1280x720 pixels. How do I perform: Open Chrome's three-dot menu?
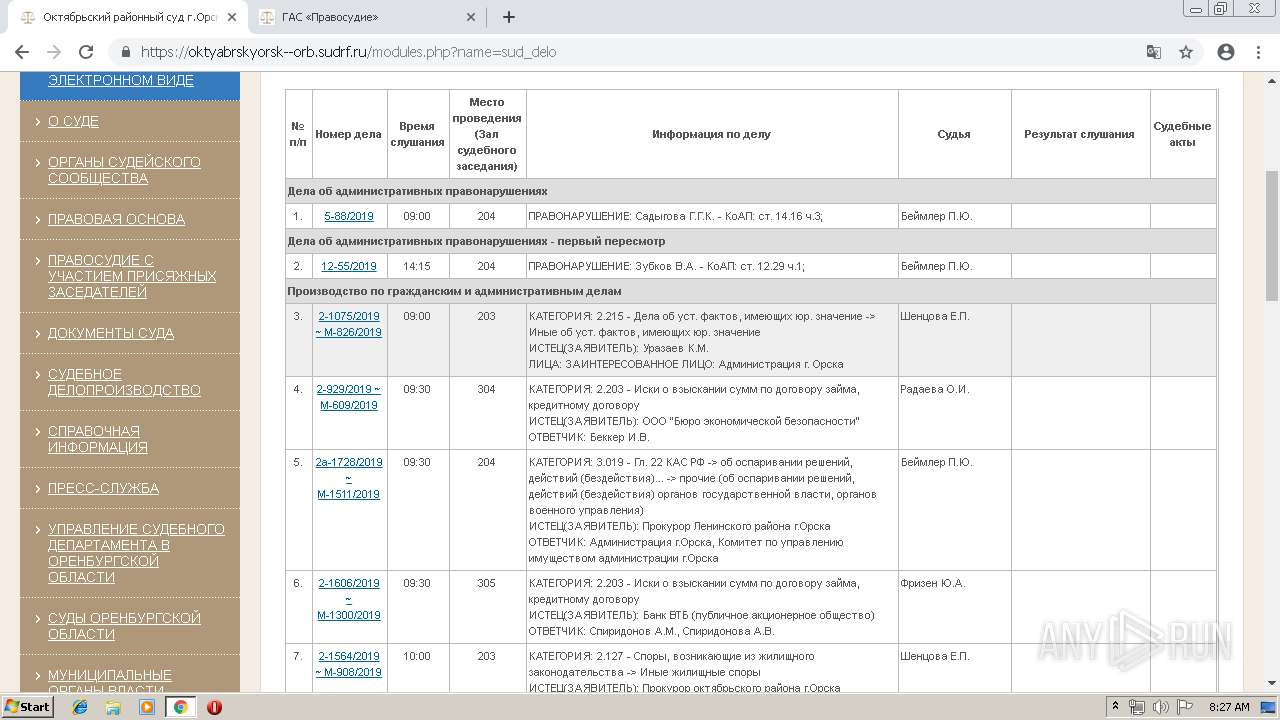pyautogui.click(x=1258, y=52)
